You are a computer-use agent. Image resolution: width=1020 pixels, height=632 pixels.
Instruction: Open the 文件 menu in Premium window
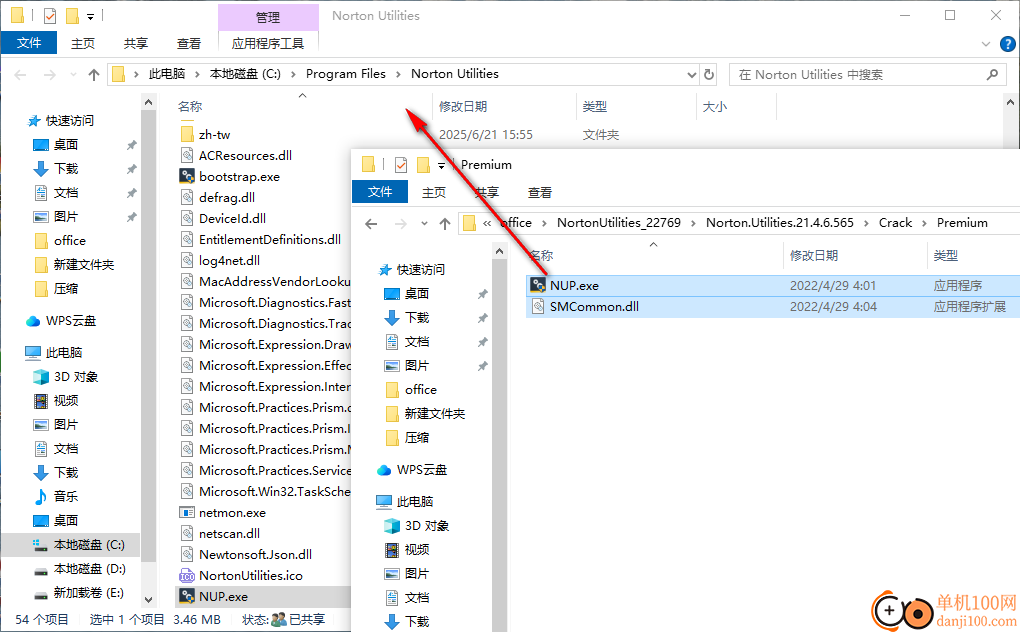tap(380, 192)
